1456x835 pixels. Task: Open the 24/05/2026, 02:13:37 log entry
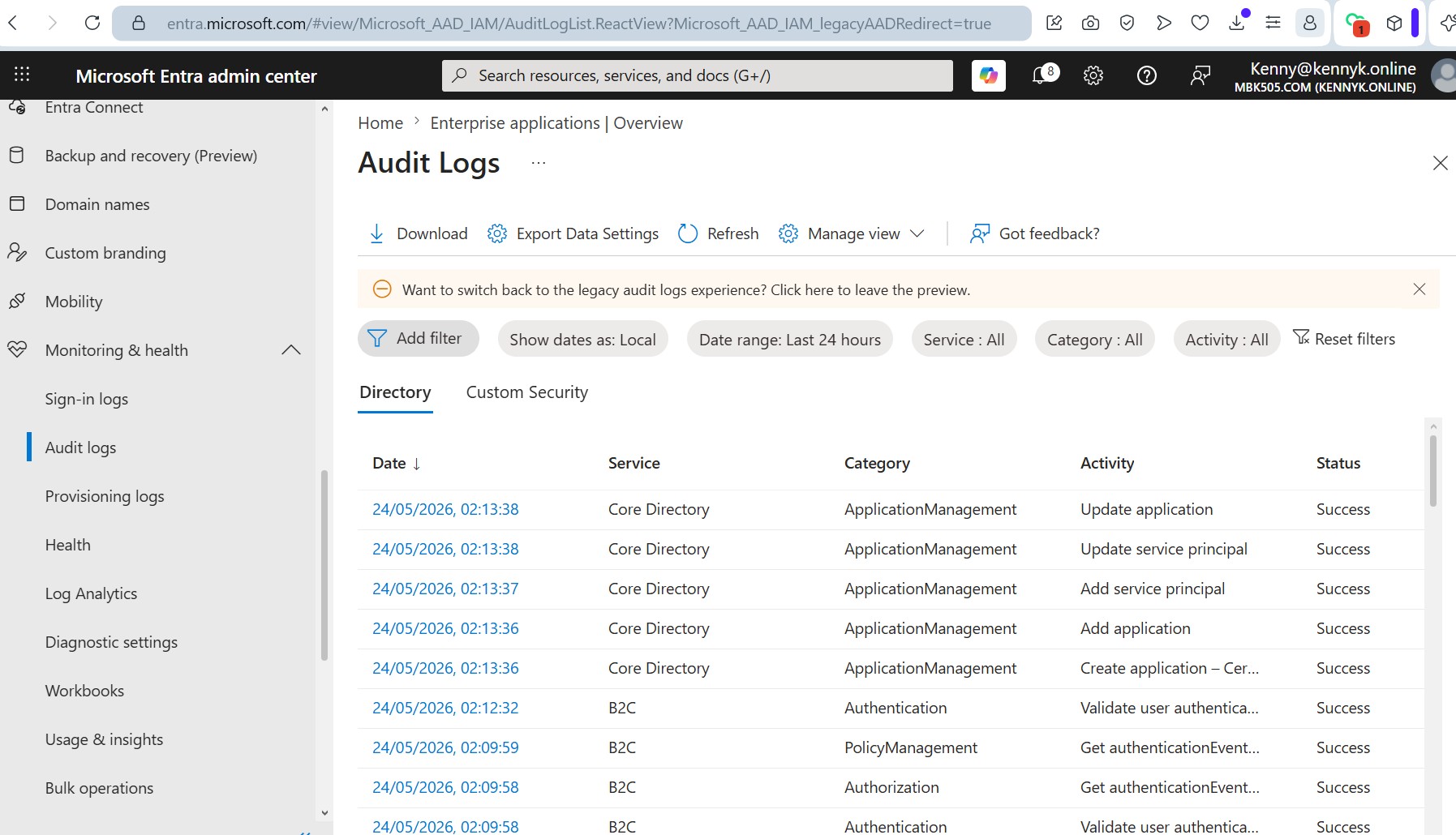coord(445,589)
